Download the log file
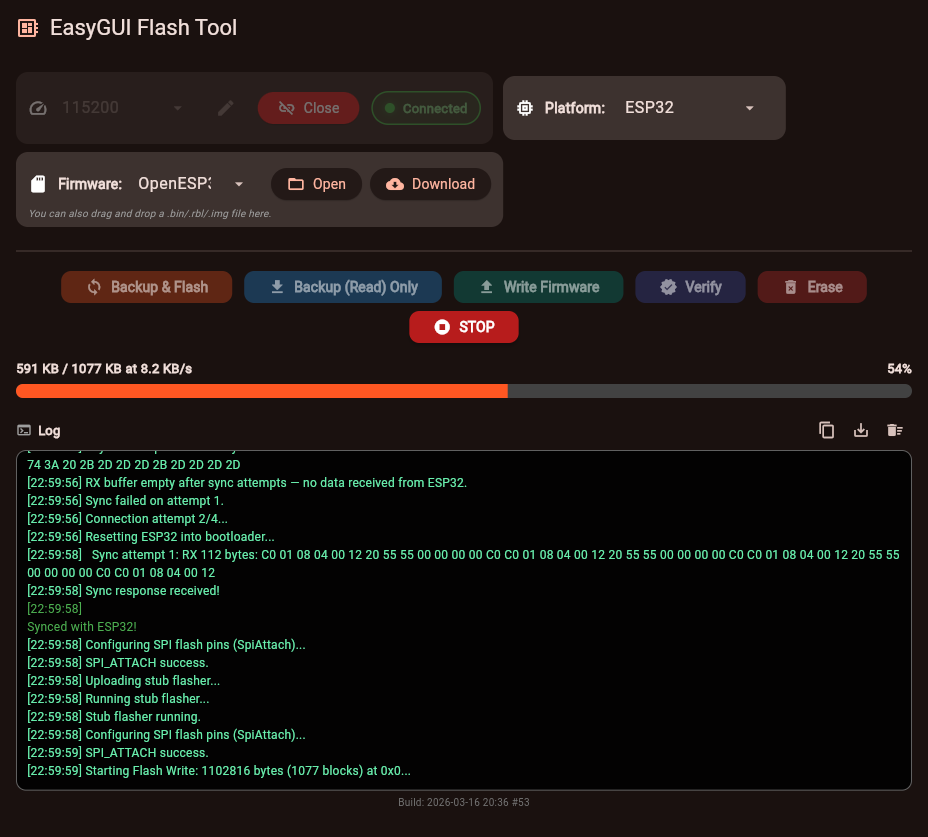The height and width of the screenshot is (837, 928). click(x=861, y=430)
